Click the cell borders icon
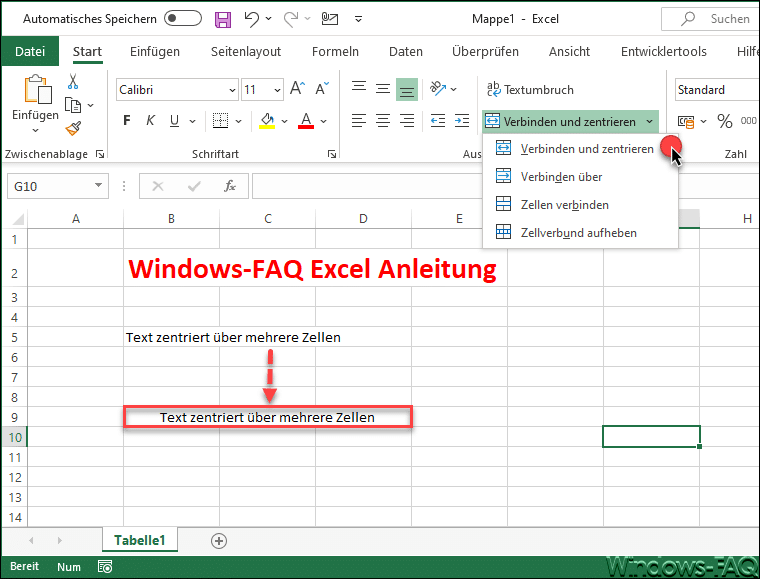 pyautogui.click(x=221, y=121)
